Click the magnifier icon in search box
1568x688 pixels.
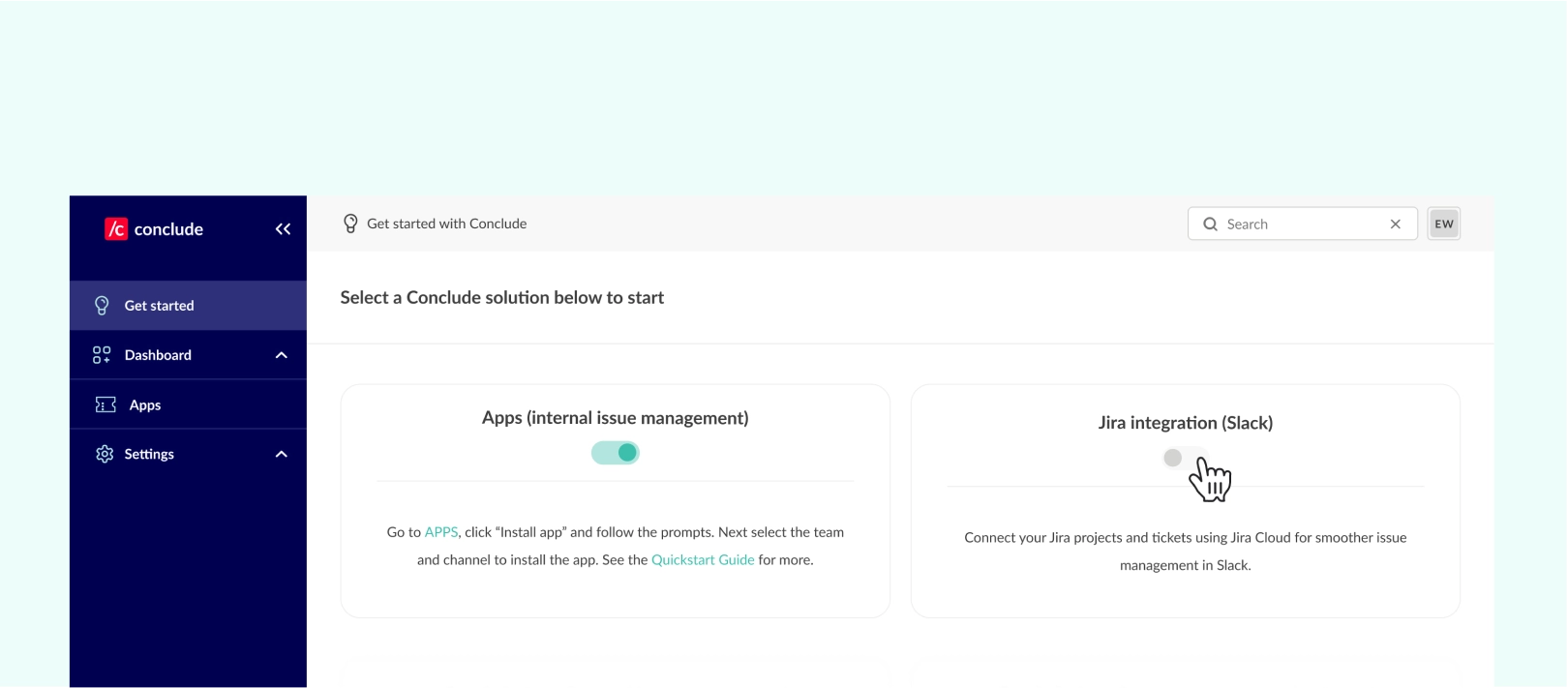click(1210, 224)
